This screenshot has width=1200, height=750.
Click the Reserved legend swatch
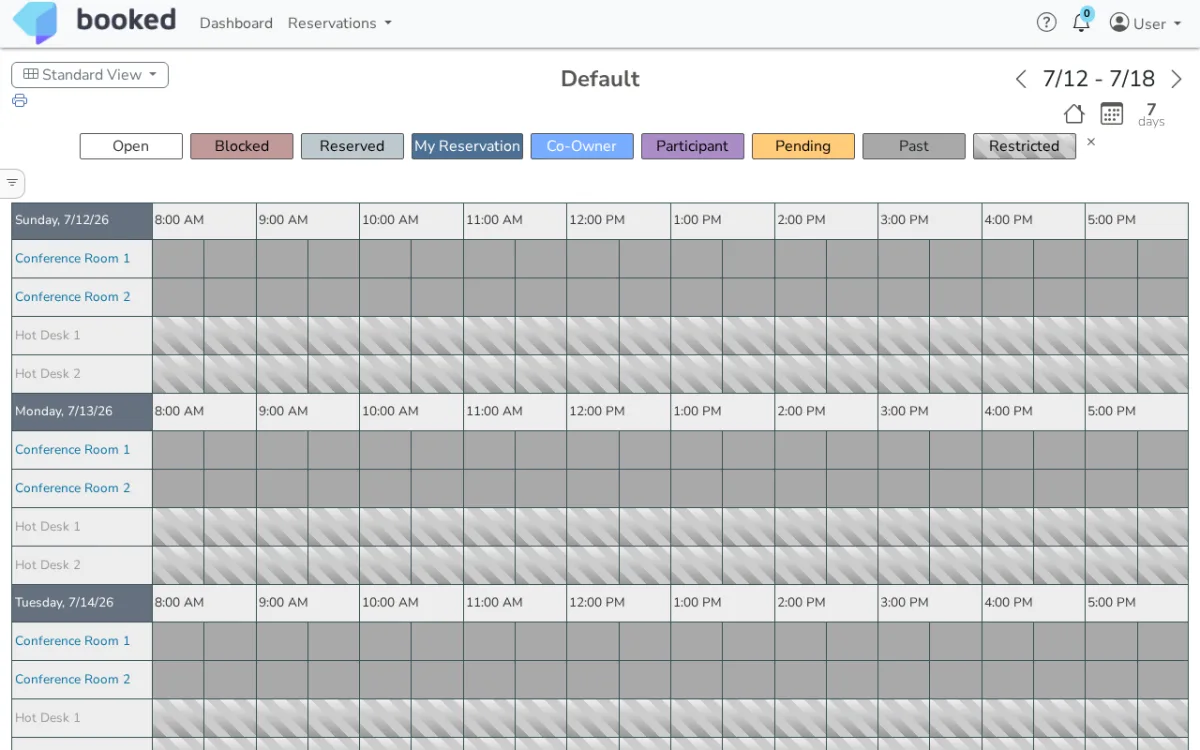tap(352, 146)
